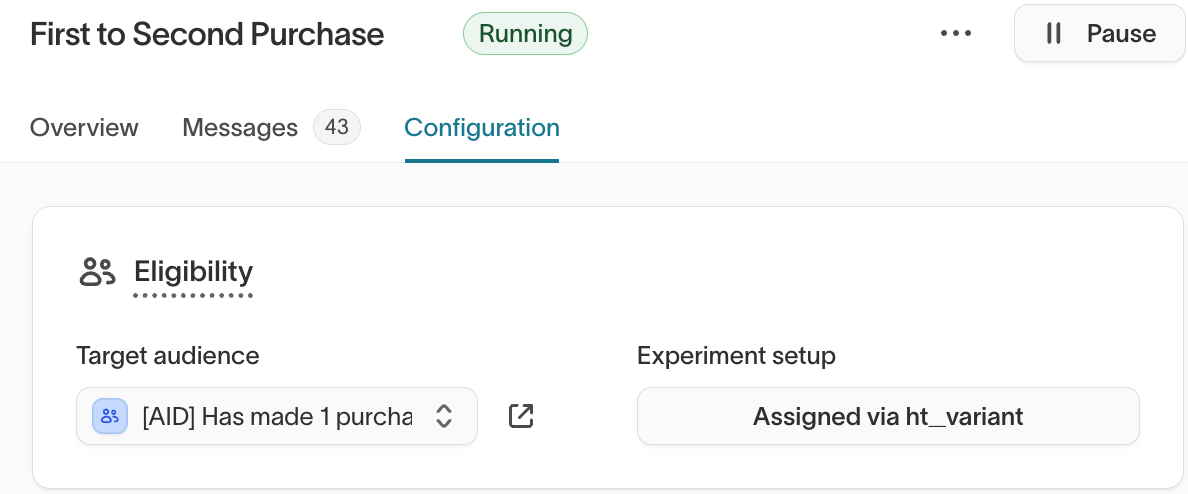Pause the running campaign
This screenshot has height=494, width=1188.
pos(1100,34)
